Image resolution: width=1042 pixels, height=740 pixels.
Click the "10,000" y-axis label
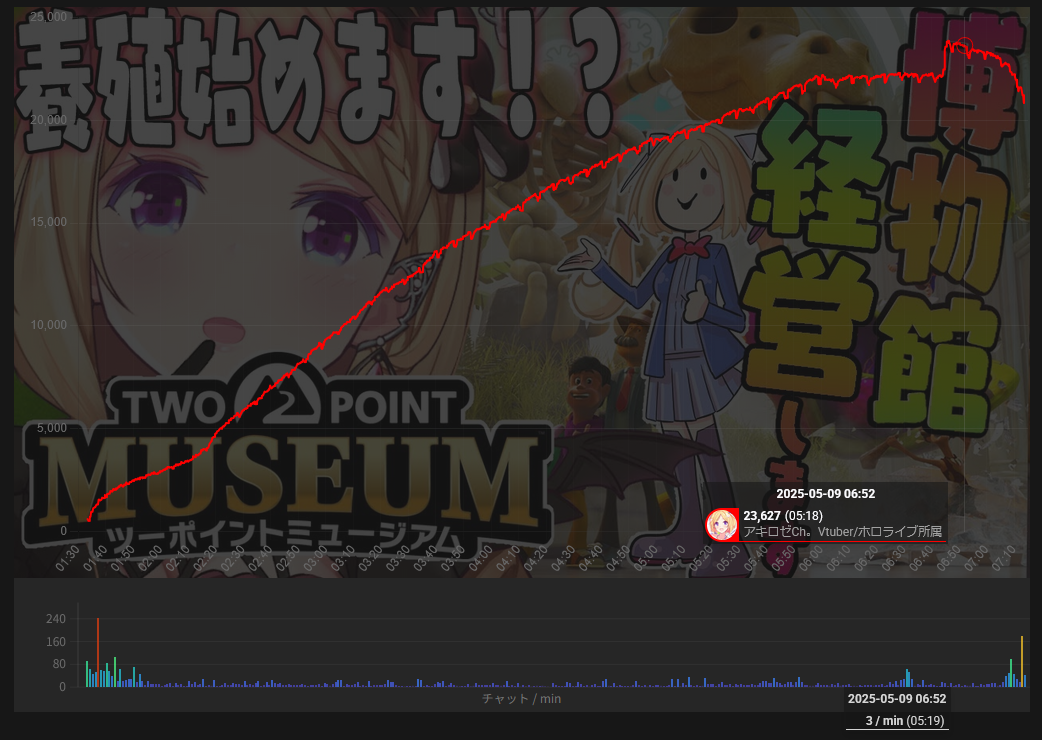pyautogui.click(x=49, y=325)
